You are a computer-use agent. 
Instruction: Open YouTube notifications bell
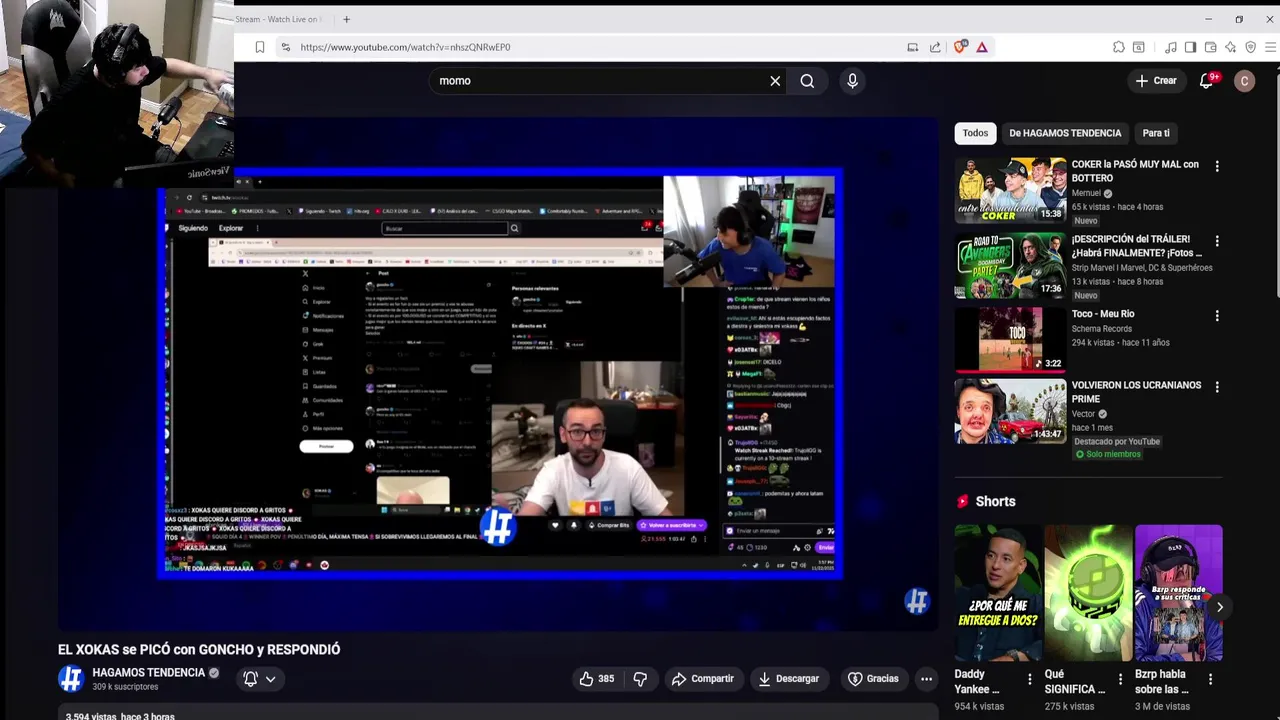(1207, 81)
